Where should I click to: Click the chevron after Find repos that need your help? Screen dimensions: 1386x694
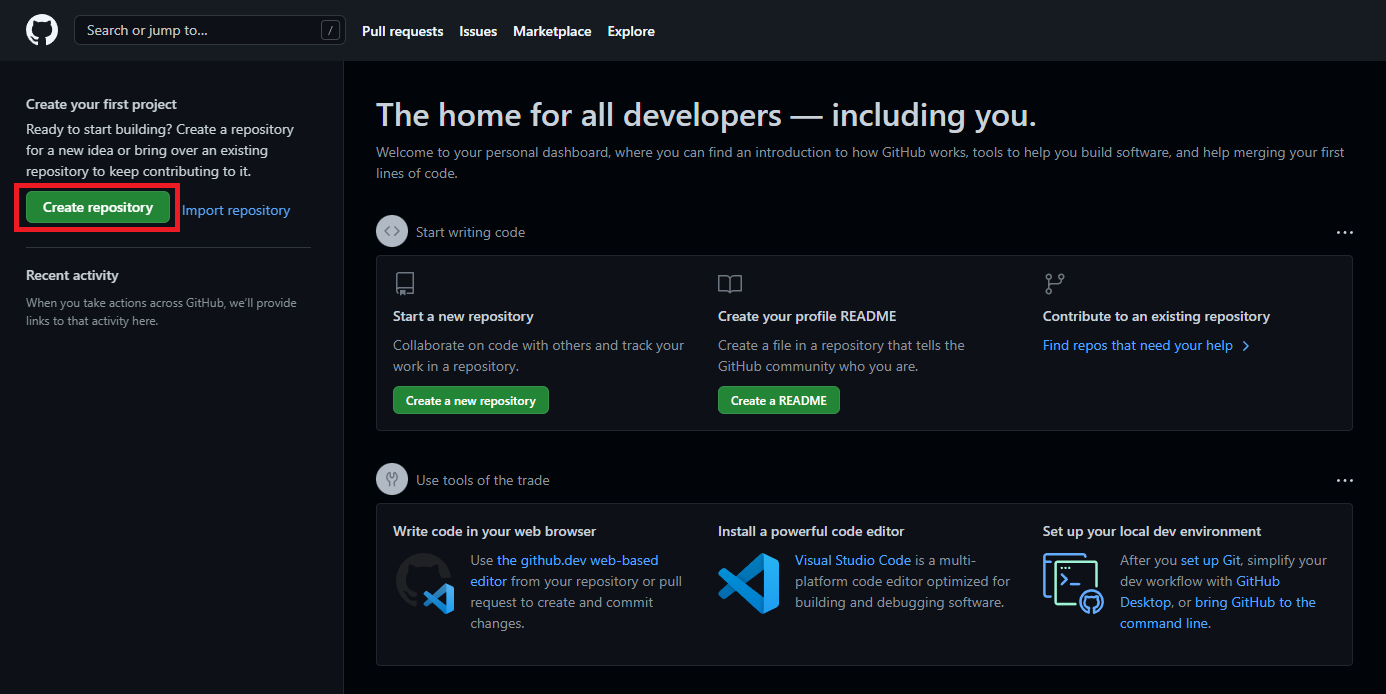tap(1246, 345)
